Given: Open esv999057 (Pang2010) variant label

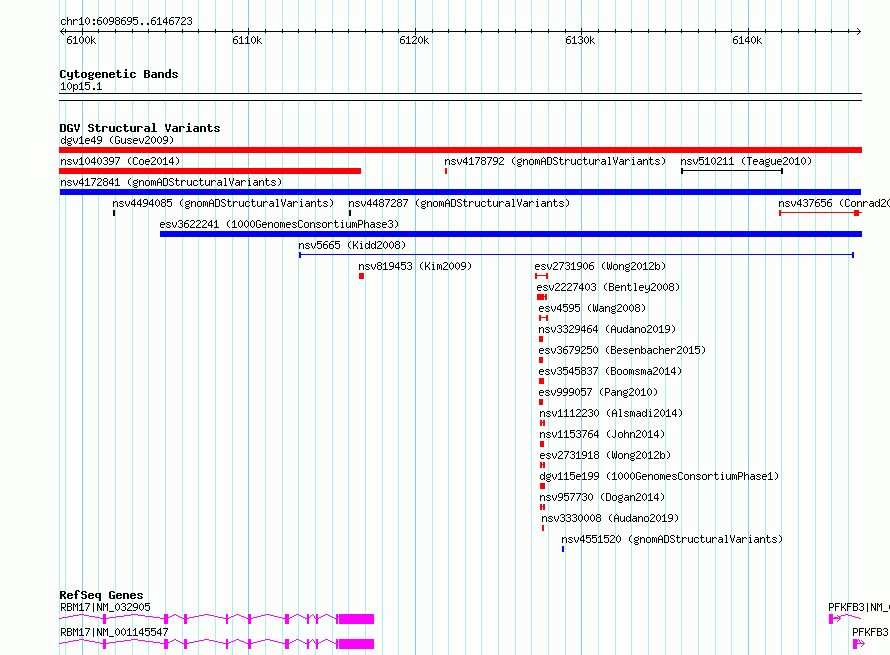Looking at the screenshot, I should coord(598,392).
